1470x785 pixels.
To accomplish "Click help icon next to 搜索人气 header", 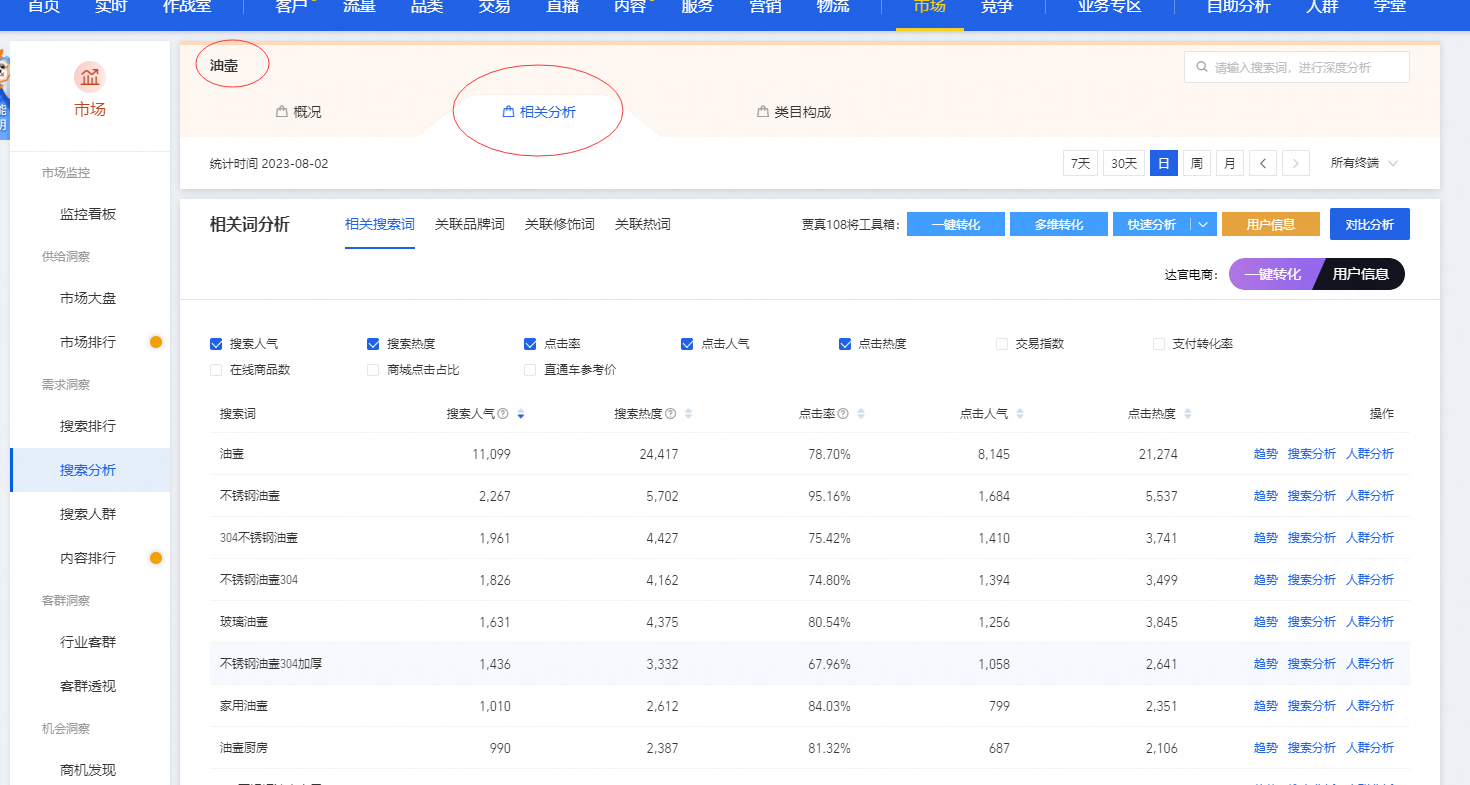I will [503, 414].
